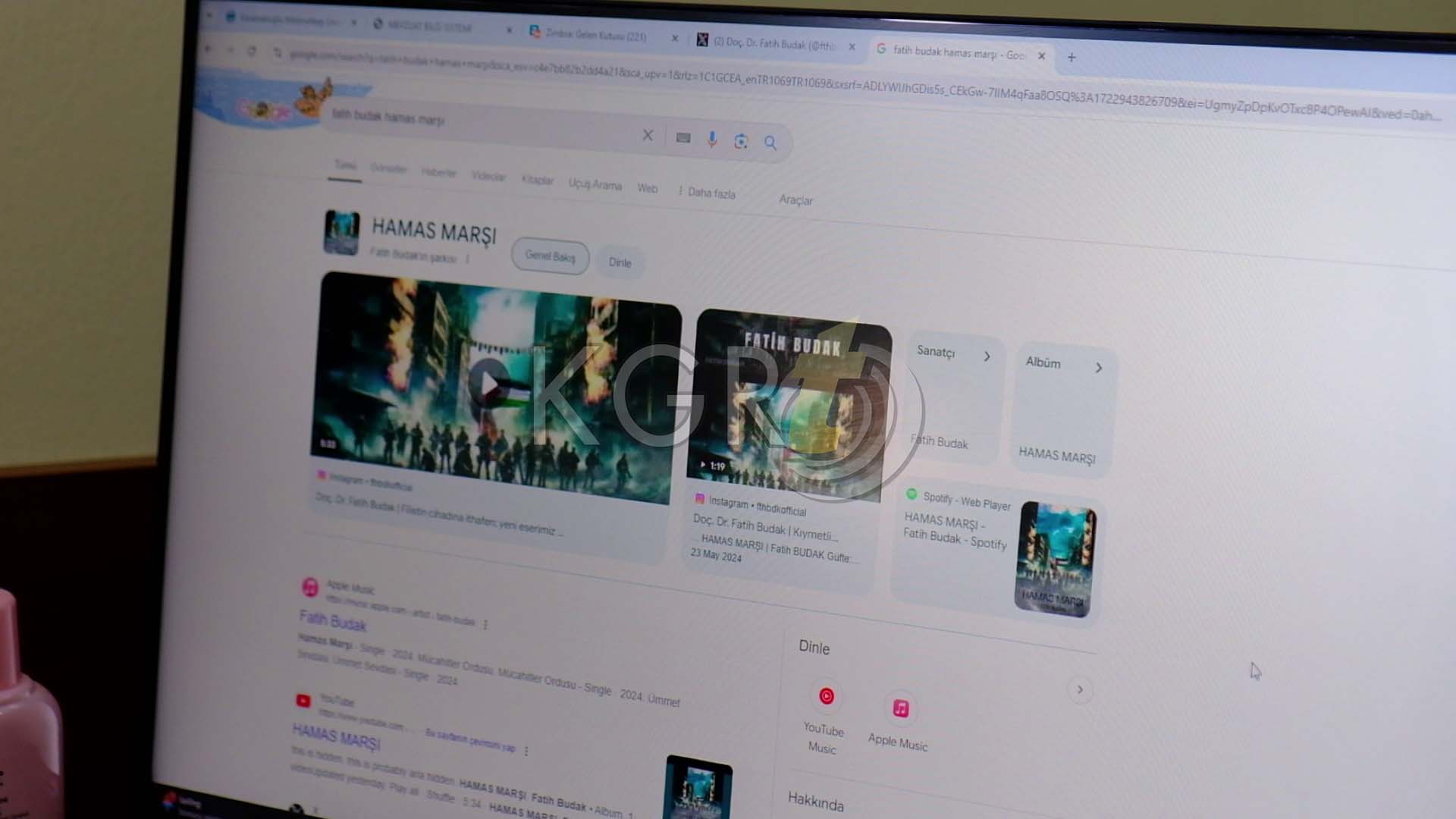Open three-dot menu of YouTube result
Viewport: 1456px width, 819px height.
[526, 751]
